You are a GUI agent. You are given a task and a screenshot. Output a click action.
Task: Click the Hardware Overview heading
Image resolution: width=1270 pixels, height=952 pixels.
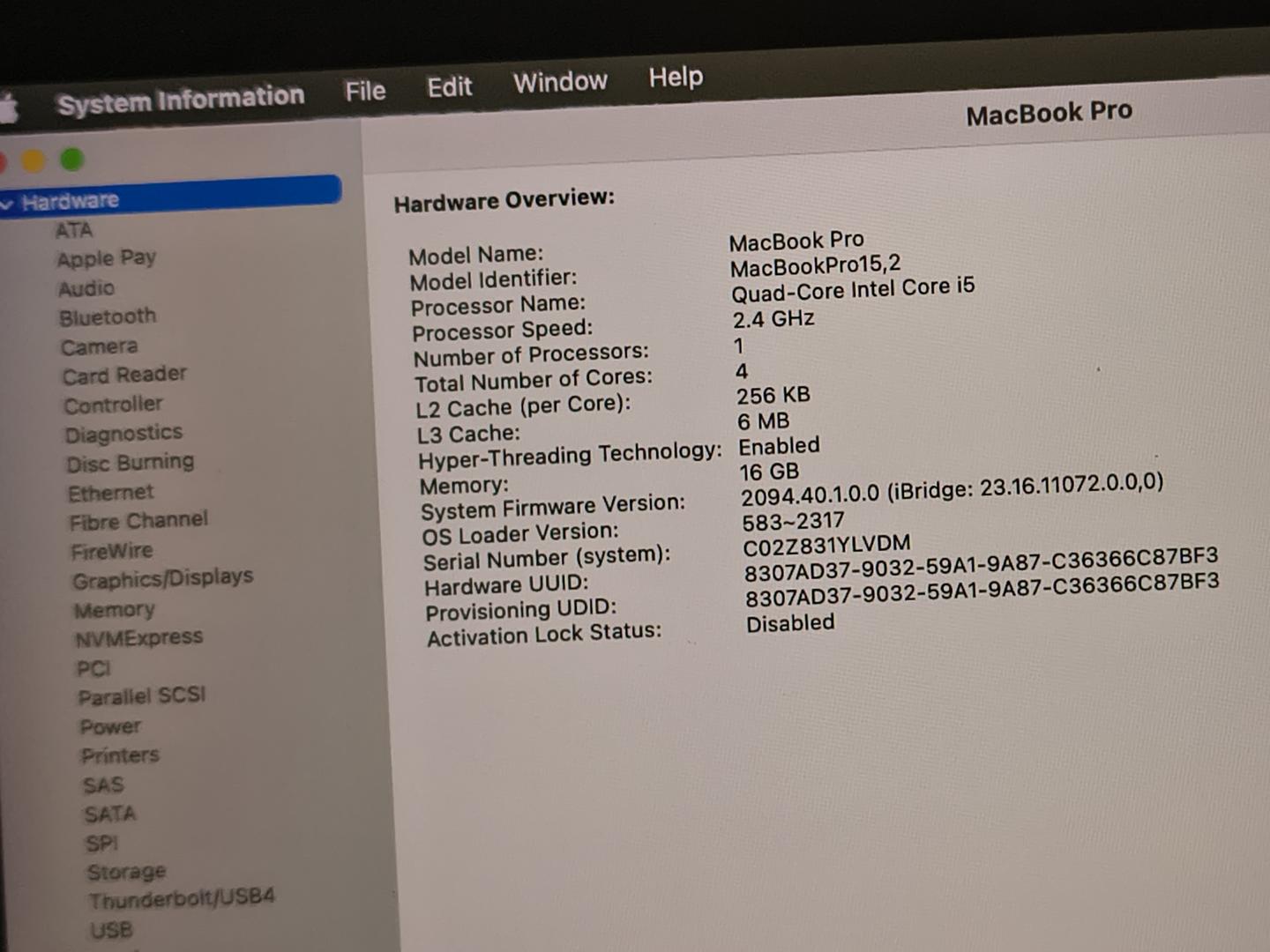point(504,201)
